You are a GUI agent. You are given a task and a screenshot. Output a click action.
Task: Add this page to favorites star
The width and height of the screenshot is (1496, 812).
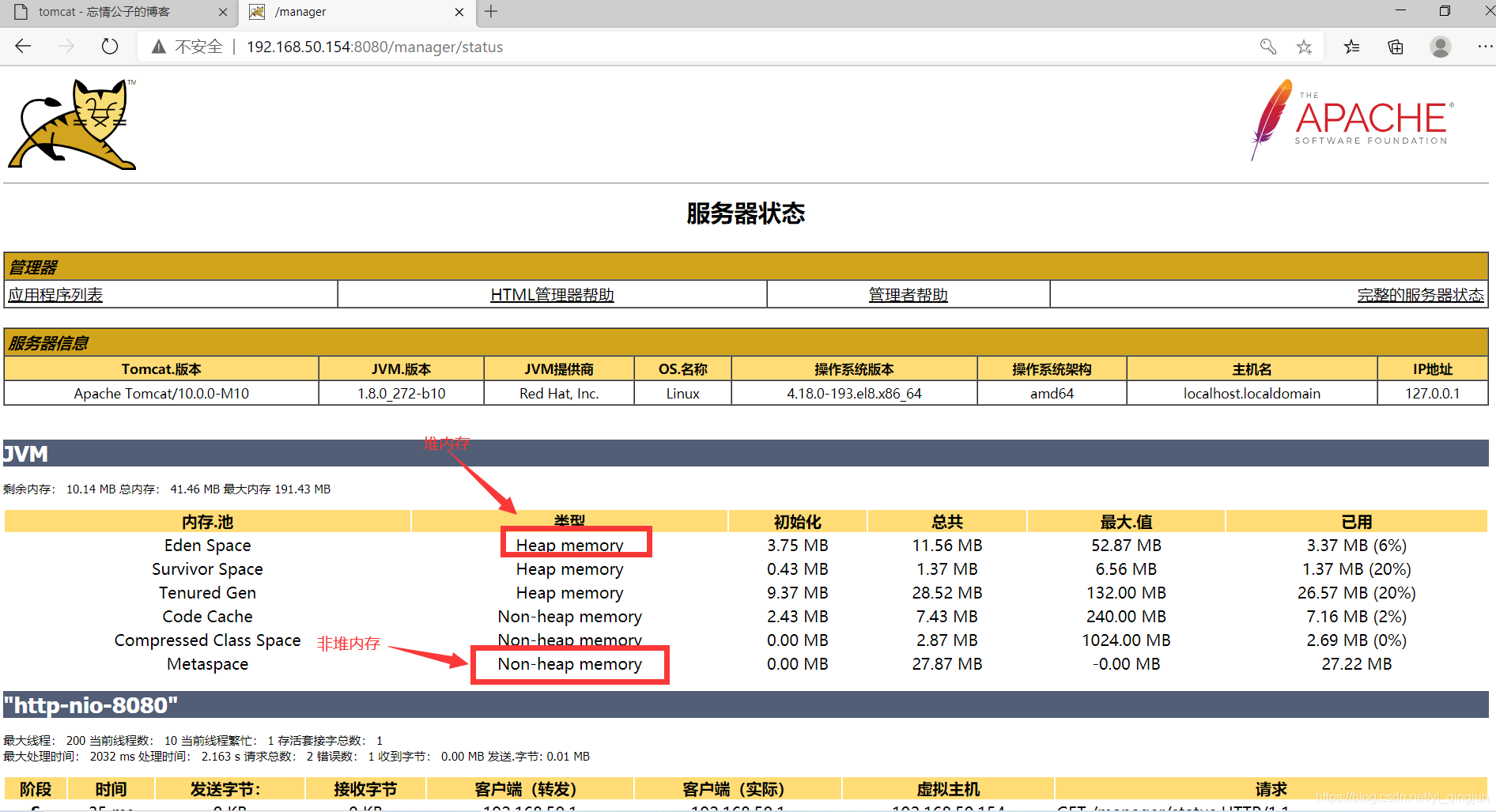click(1305, 47)
